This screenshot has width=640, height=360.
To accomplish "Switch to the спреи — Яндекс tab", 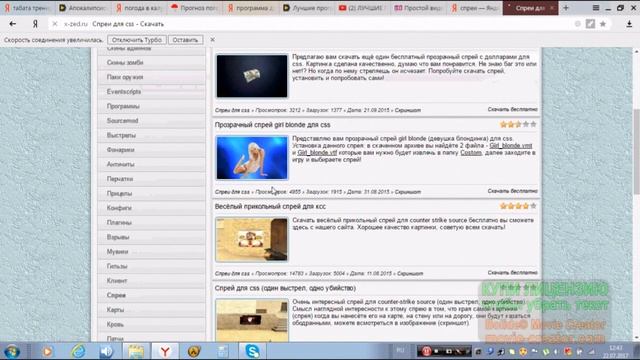I will (475, 8).
